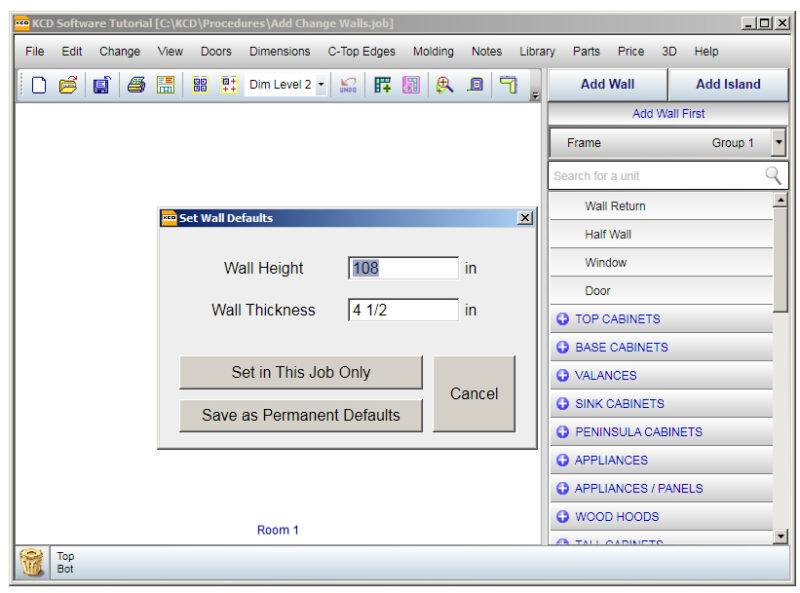The width and height of the screenshot is (800, 593).
Task: Click the Undo icon in toolbar
Action: coord(348,86)
